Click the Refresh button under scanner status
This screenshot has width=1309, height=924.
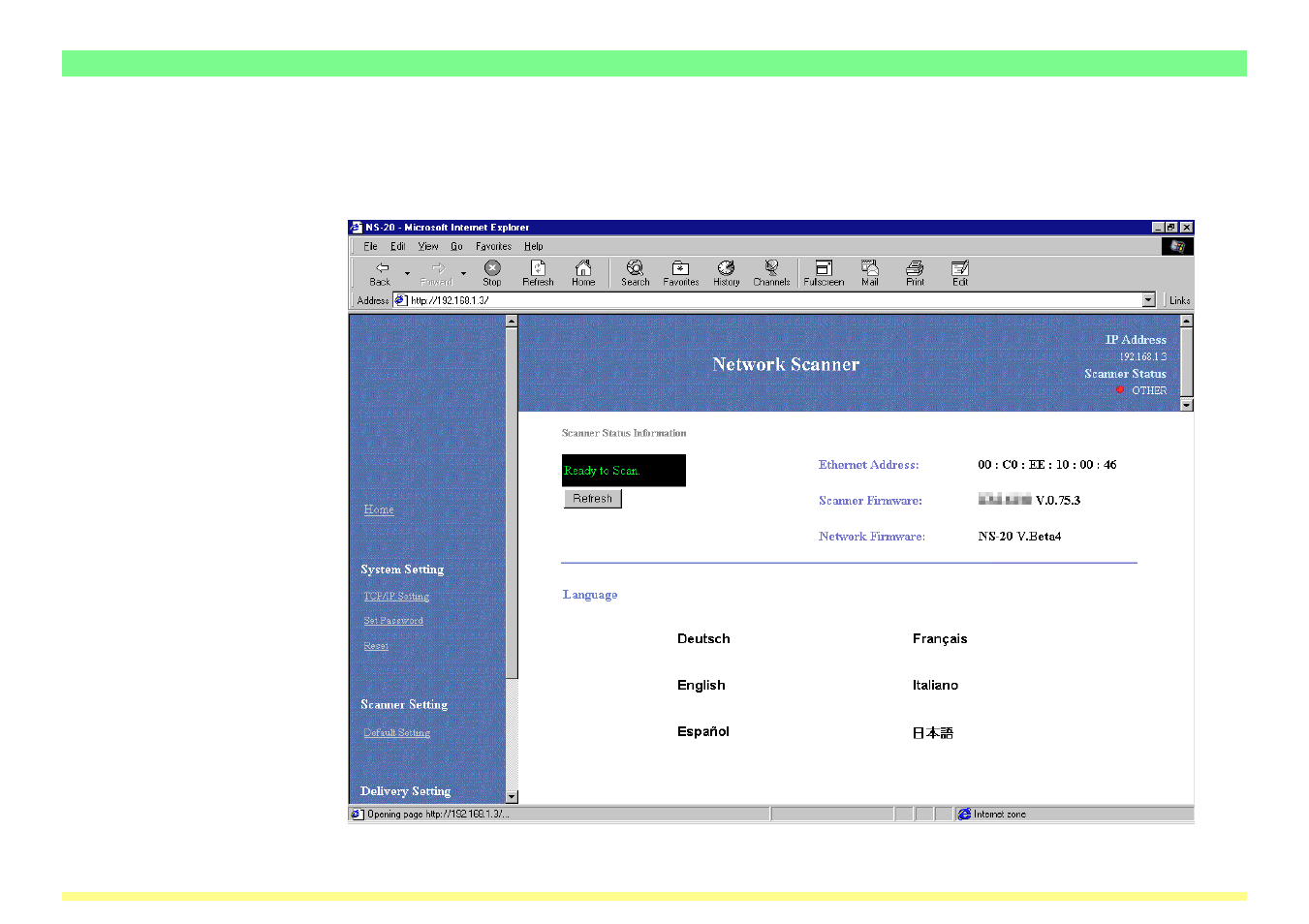[x=592, y=499]
